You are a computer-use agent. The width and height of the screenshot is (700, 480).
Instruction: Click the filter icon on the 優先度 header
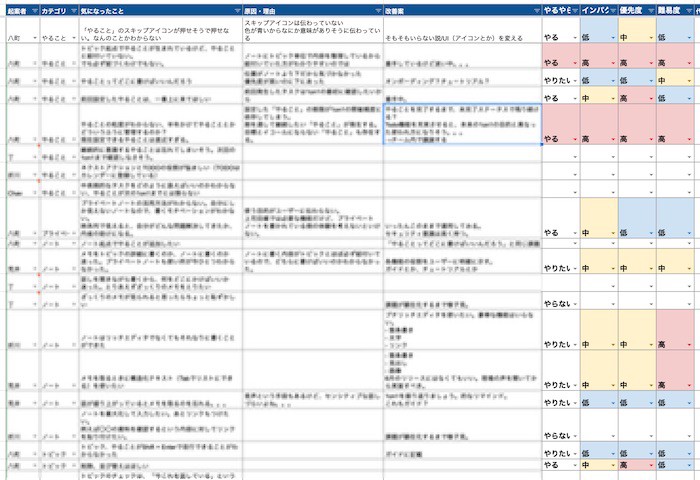pyautogui.click(x=651, y=11)
